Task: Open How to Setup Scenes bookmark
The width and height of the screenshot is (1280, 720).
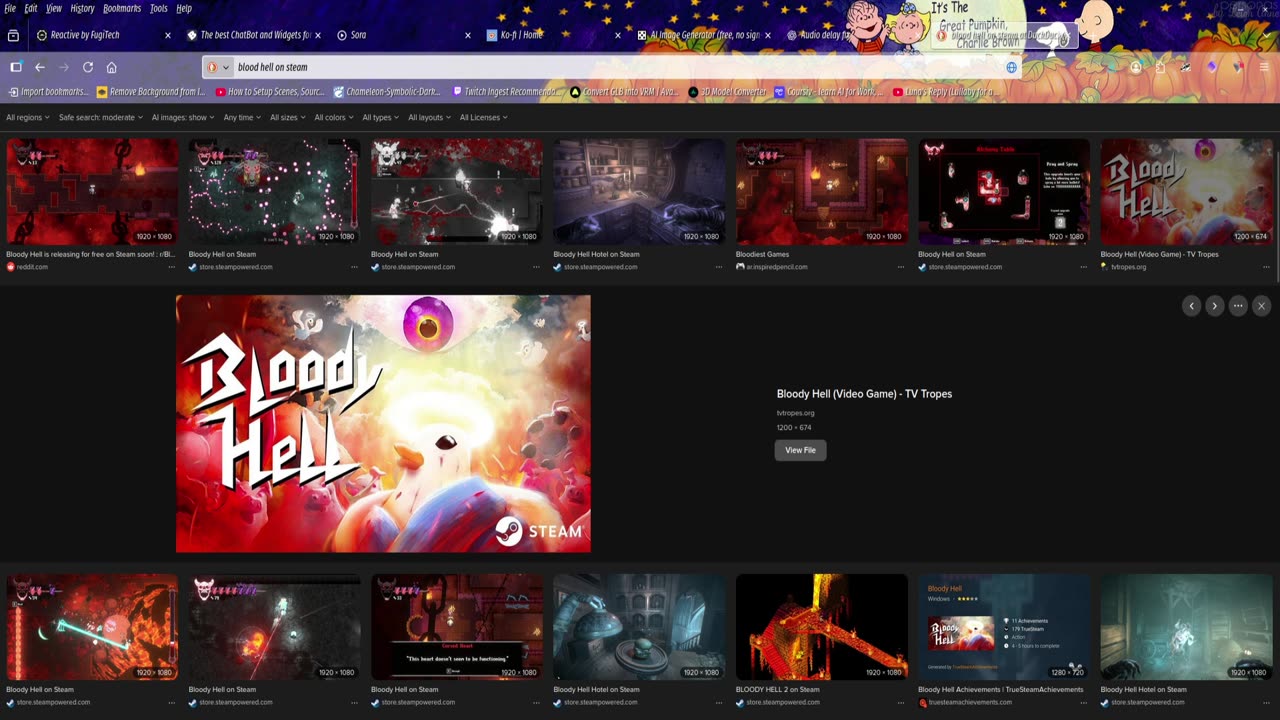Action: (270, 92)
